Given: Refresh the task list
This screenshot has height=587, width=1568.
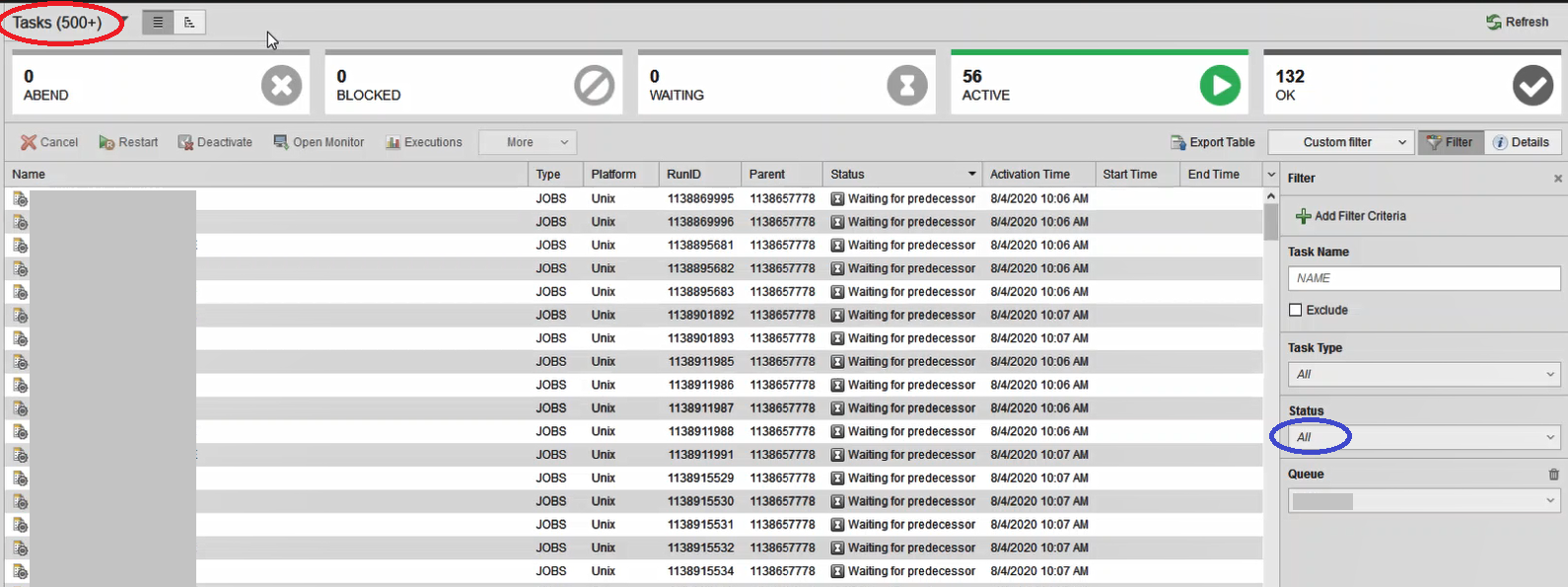Looking at the screenshot, I should click(1517, 22).
